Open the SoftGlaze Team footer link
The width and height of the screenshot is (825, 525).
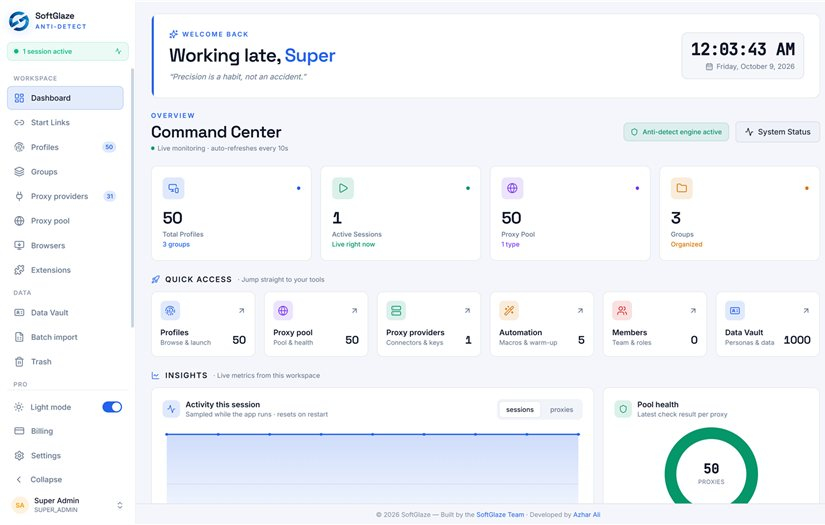coord(500,515)
